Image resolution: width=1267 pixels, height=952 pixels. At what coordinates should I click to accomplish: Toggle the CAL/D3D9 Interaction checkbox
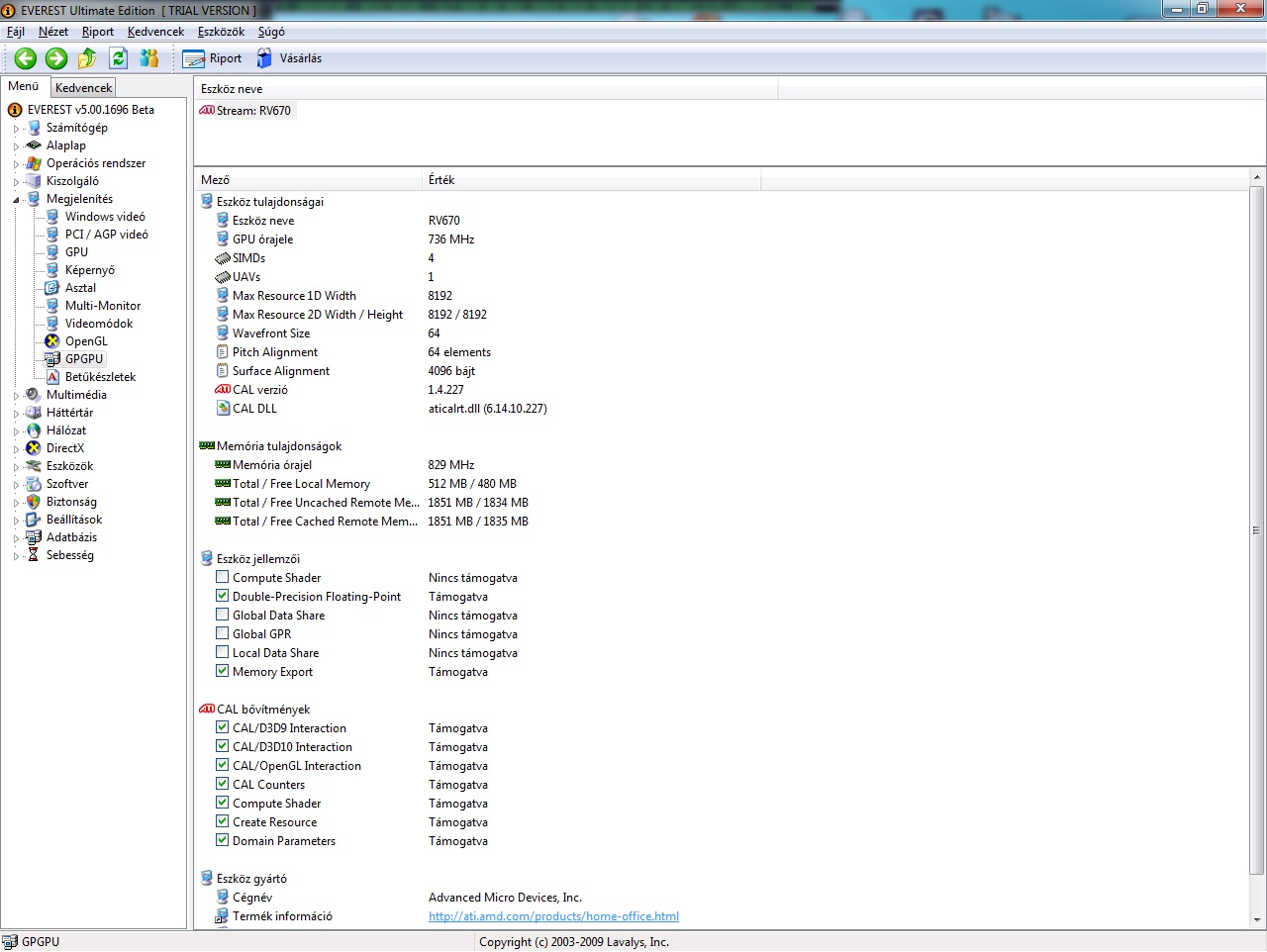(x=223, y=727)
